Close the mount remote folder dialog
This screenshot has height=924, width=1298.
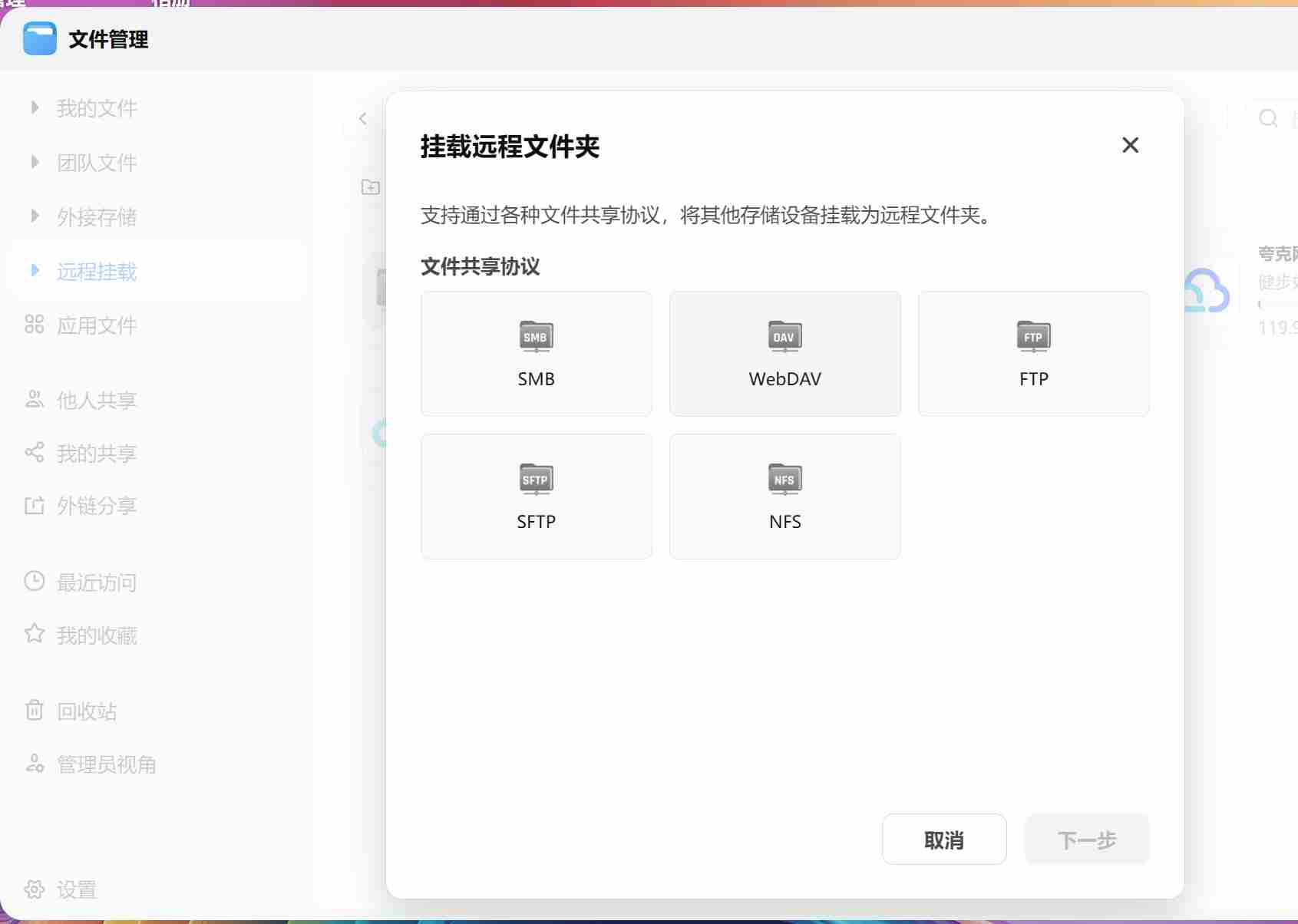(x=1130, y=145)
